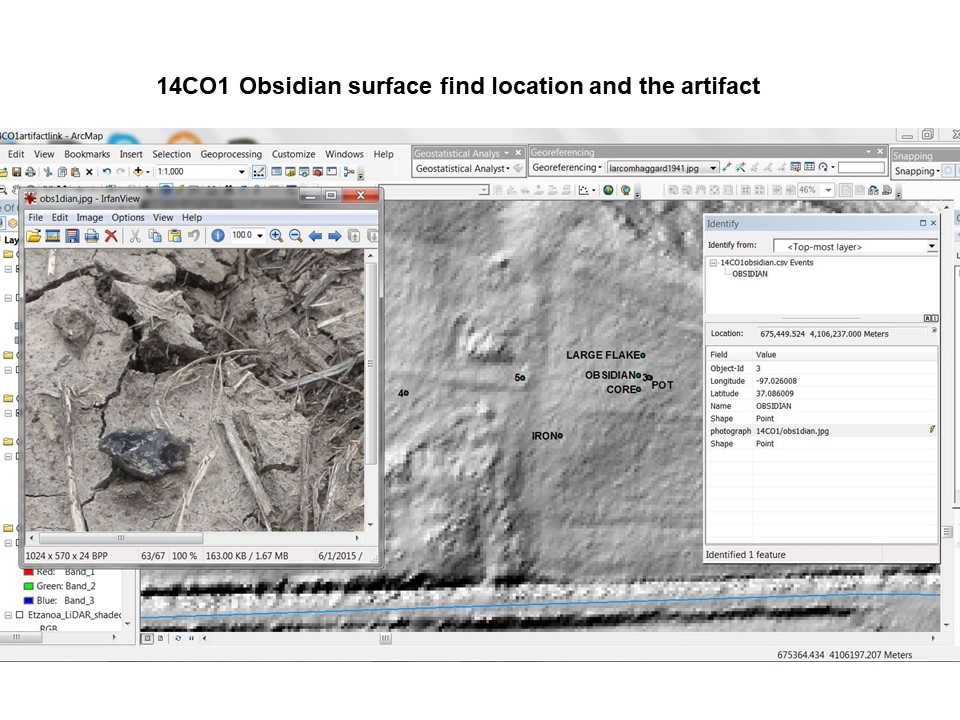
Task: Open the map scale 1:1,000 dropdown
Action: (241, 172)
